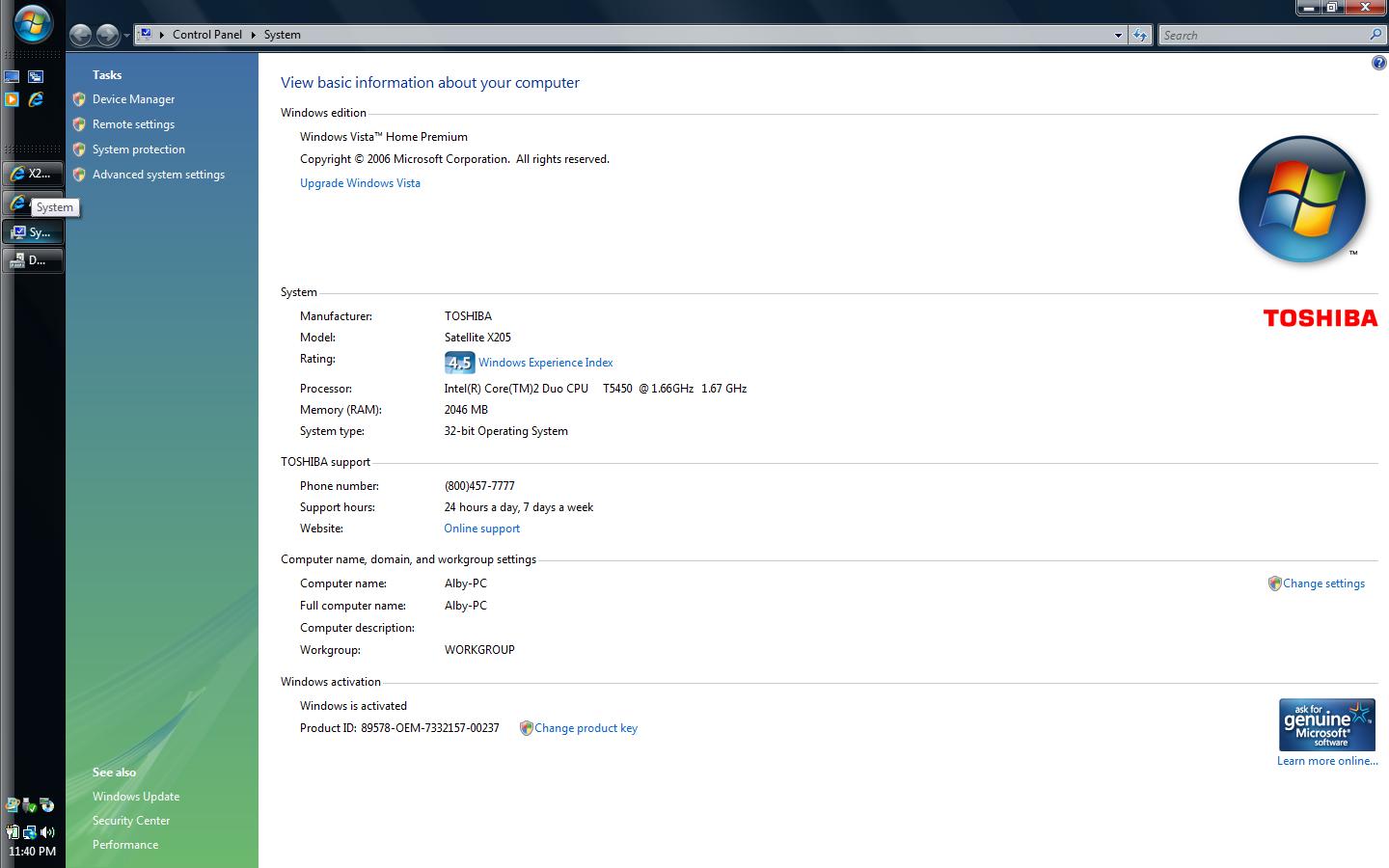Click the '2046 MB' memory value
Screen dimensions: 1389x868
tap(466, 410)
